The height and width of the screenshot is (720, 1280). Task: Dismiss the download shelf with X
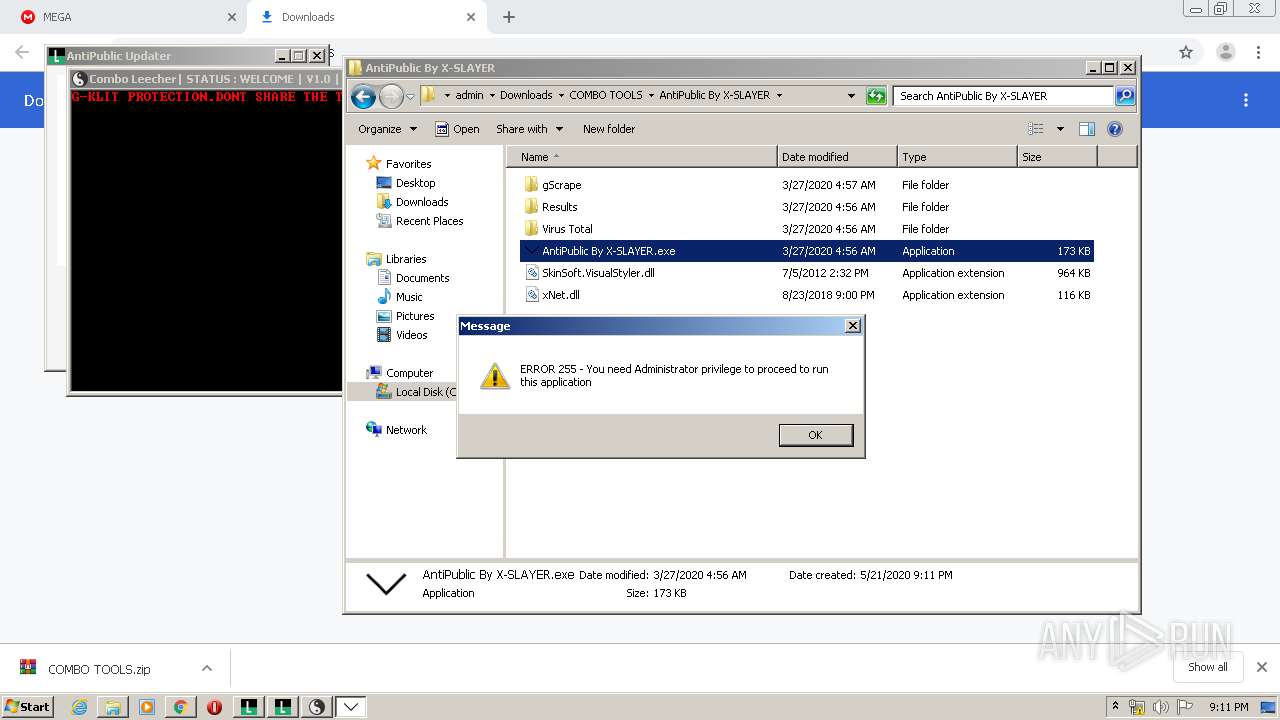pyautogui.click(x=1262, y=667)
